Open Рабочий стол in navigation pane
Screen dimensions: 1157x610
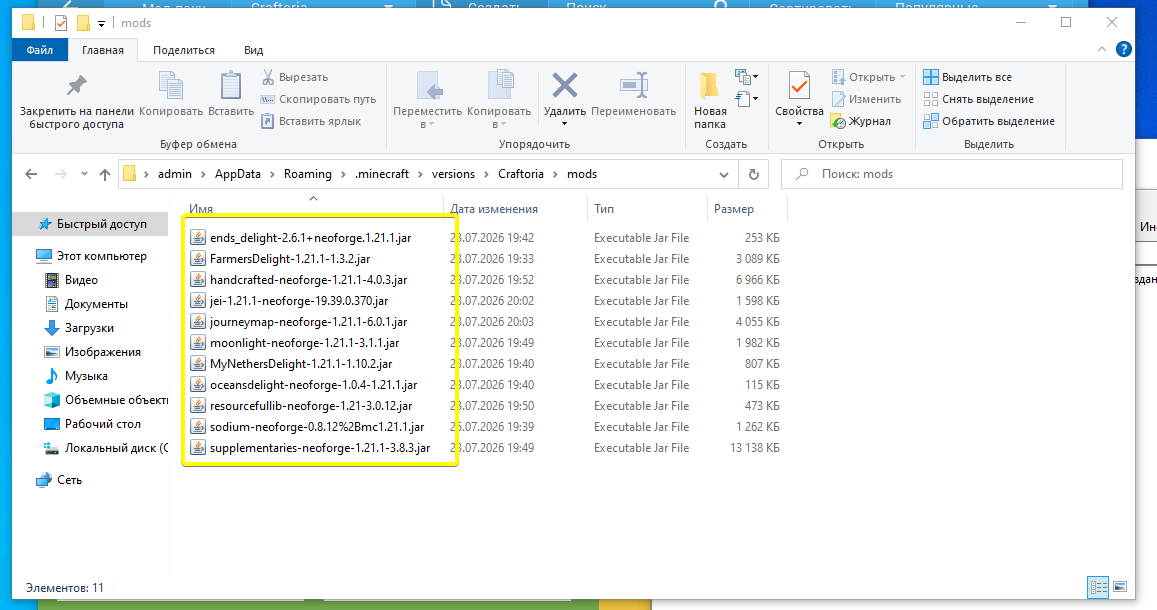pyautogui.click(x=93, y=424)
